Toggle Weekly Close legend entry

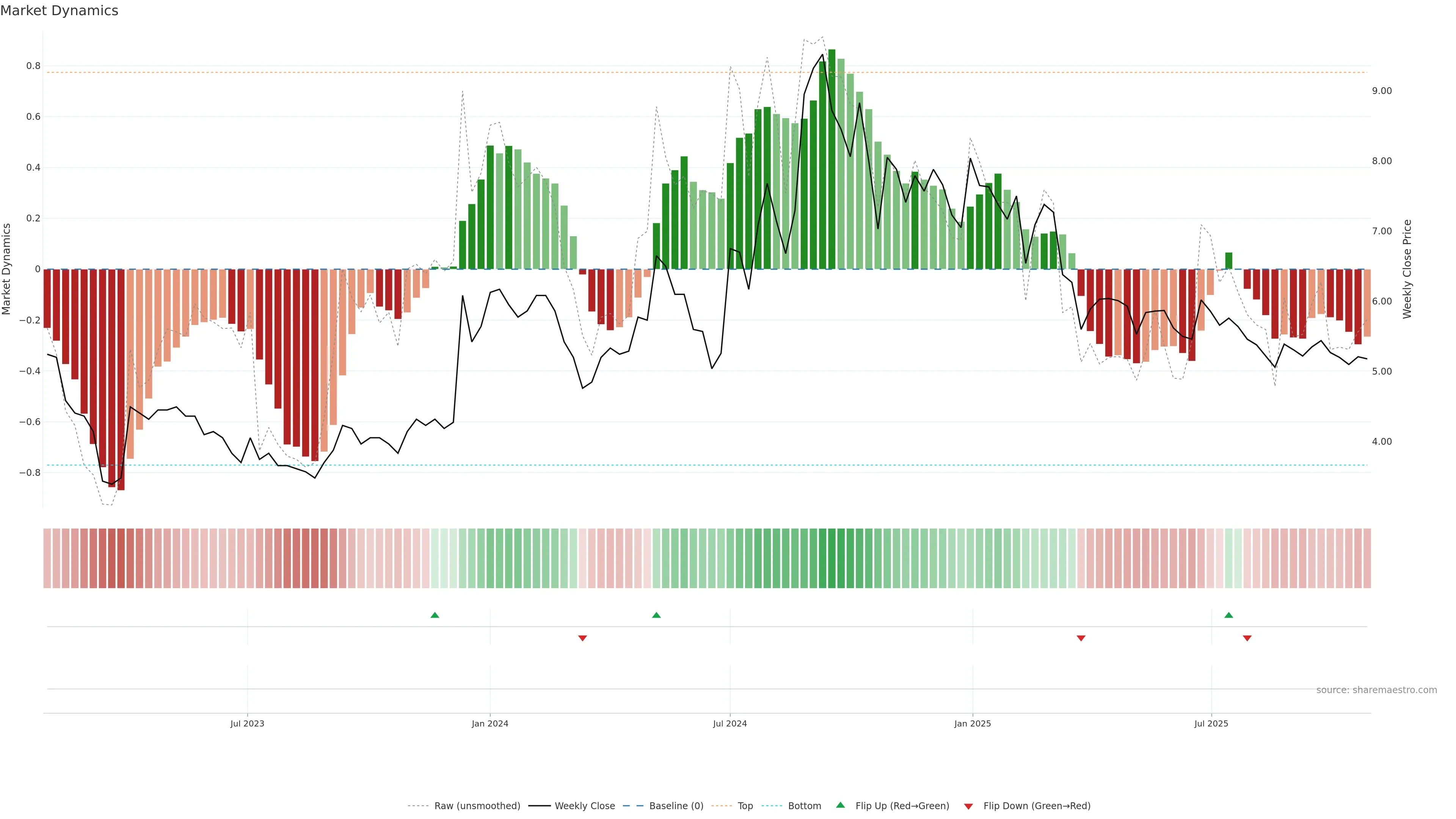[584, 806]
